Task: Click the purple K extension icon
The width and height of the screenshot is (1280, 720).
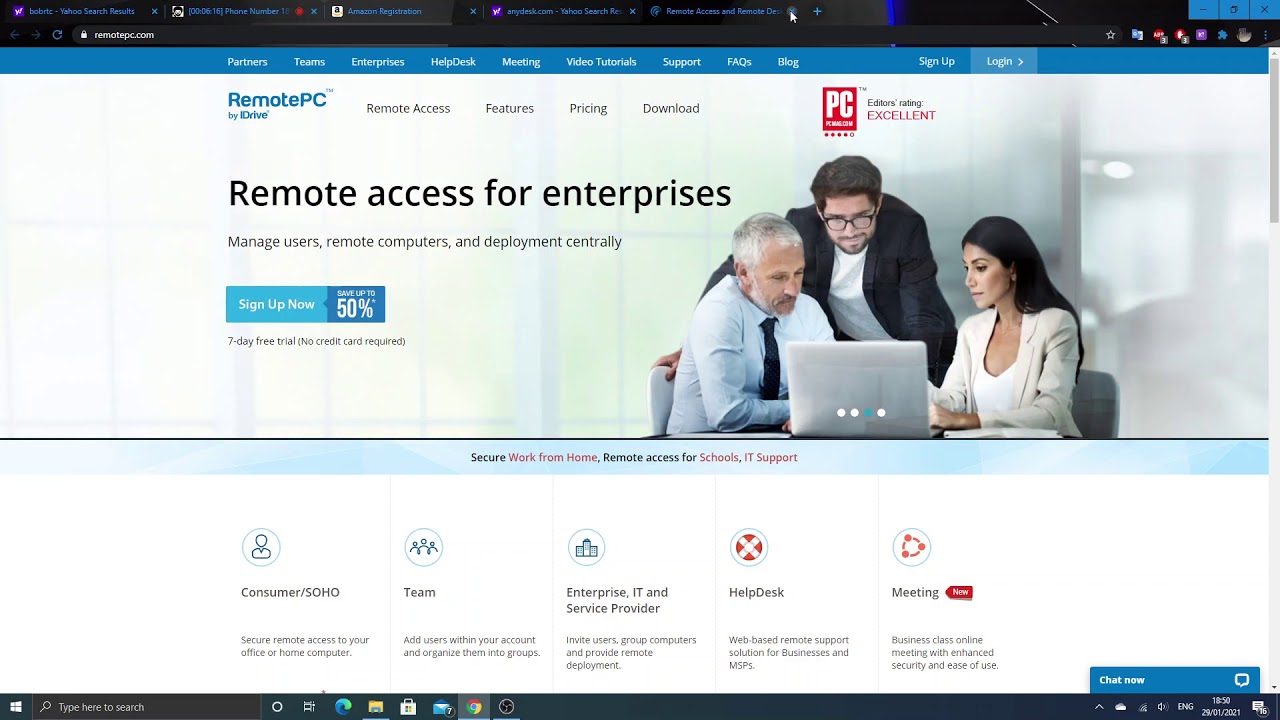Action: (1201, 35)
